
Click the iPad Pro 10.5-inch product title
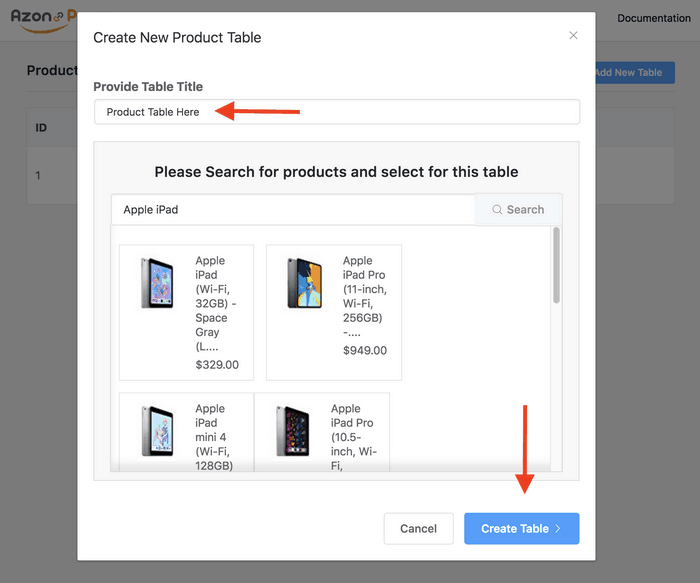click(353, 437)
